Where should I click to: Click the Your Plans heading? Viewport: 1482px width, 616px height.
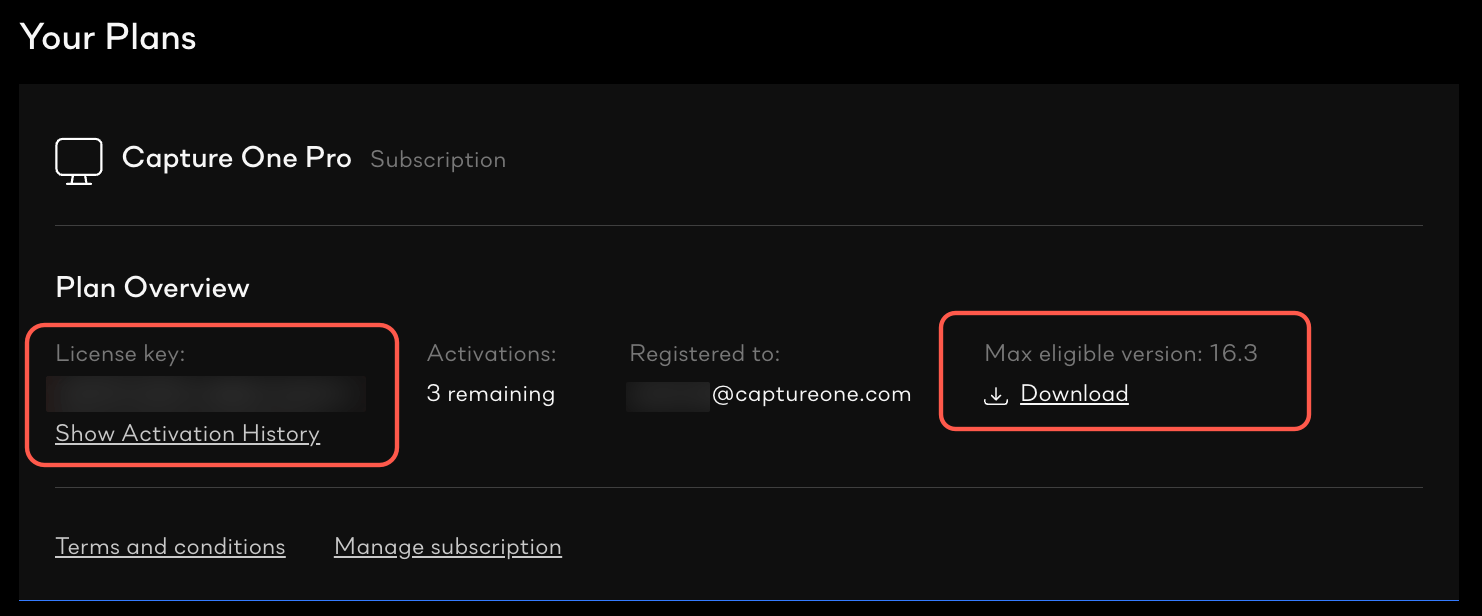[x=107, y=37]
